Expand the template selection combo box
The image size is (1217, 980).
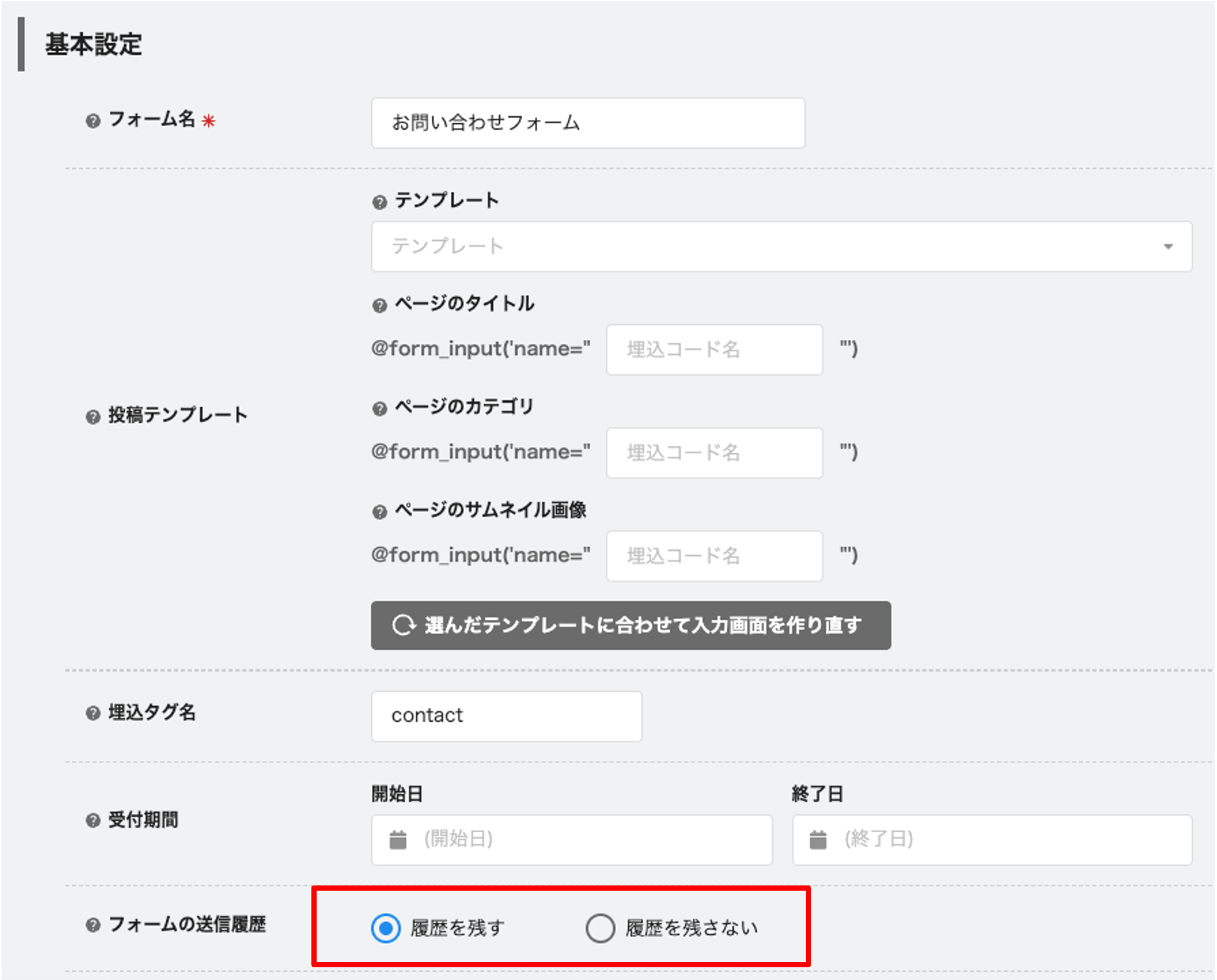coord(780,246)
